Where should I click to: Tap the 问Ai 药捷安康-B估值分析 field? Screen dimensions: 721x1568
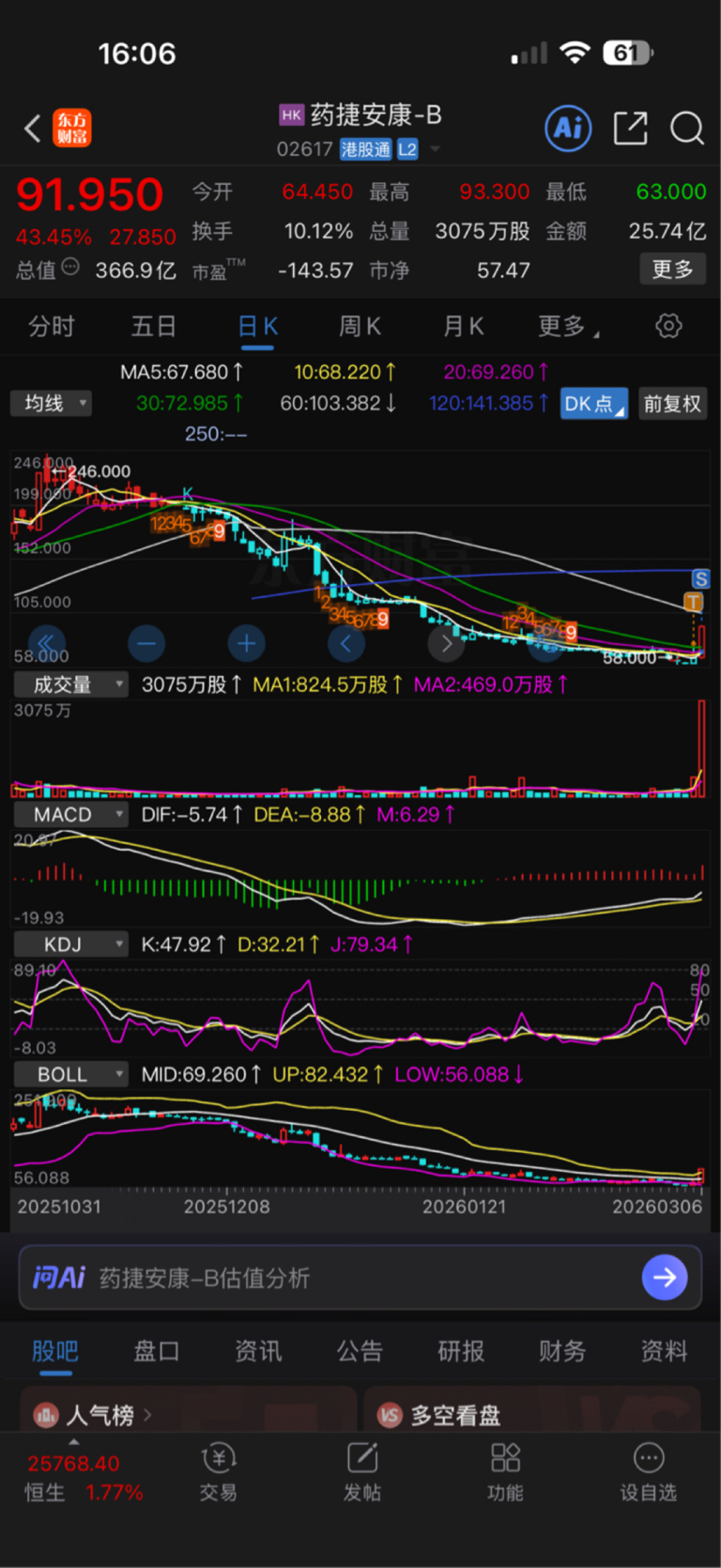pyautogui.click(x=360, y=1277)
